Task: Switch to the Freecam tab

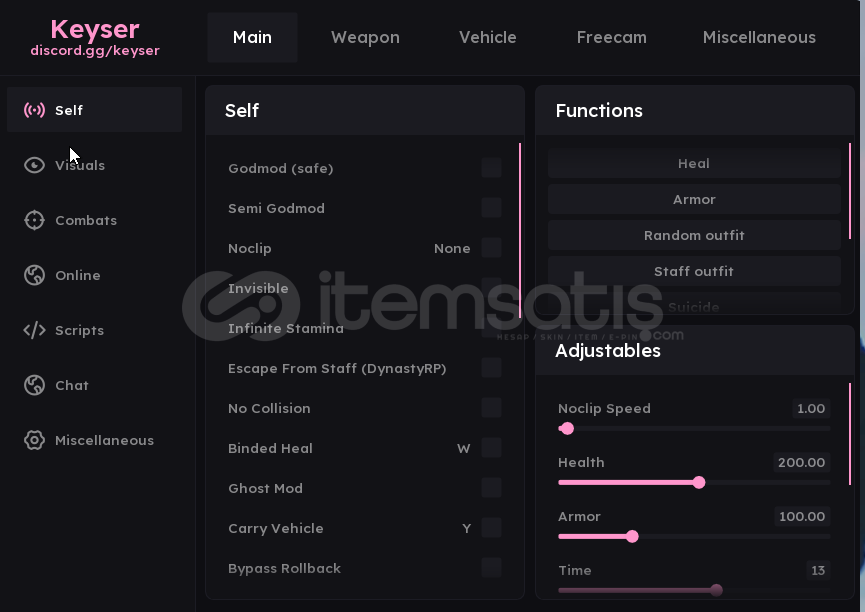Action: pyautogui.click(x=612, y=37)
